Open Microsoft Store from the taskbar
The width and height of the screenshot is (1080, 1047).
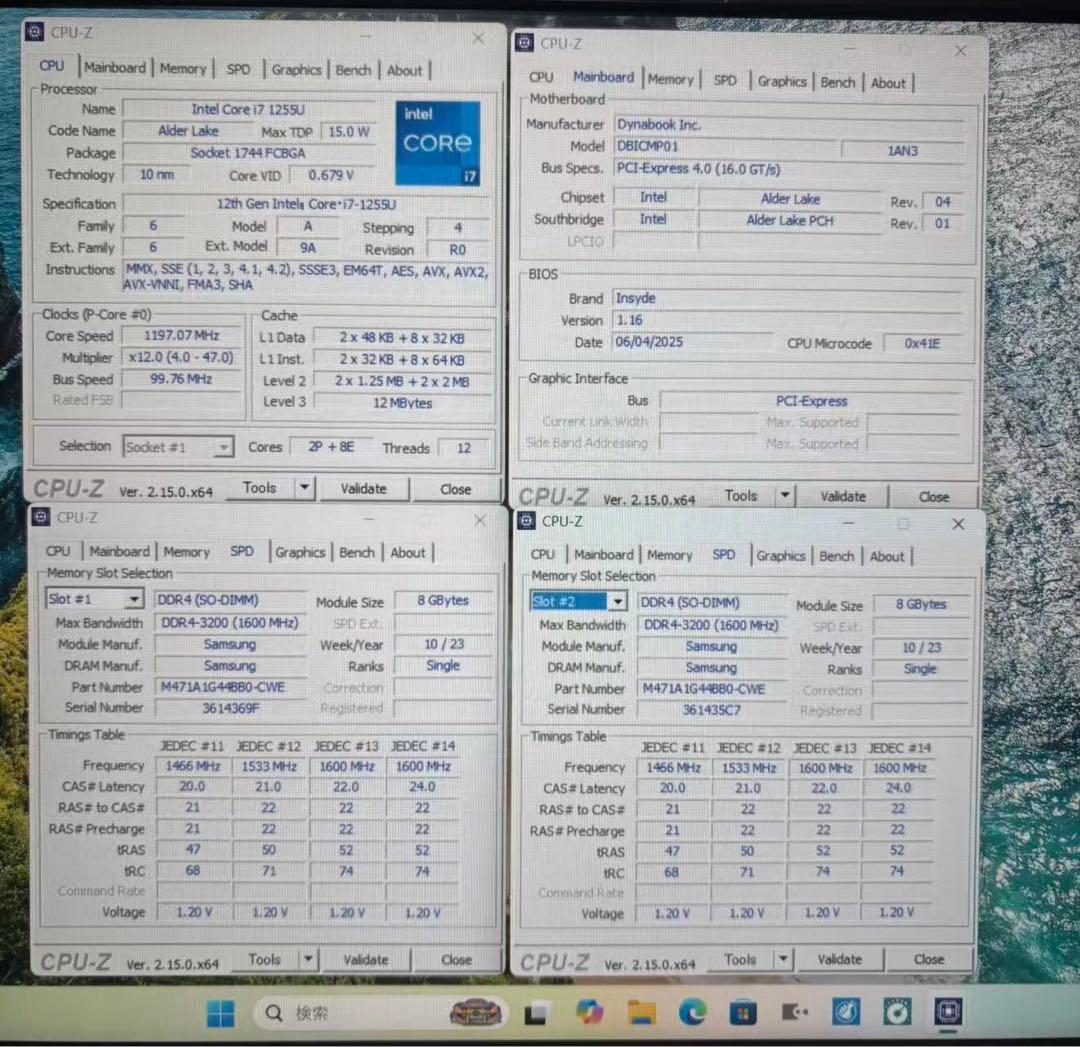744,1013
